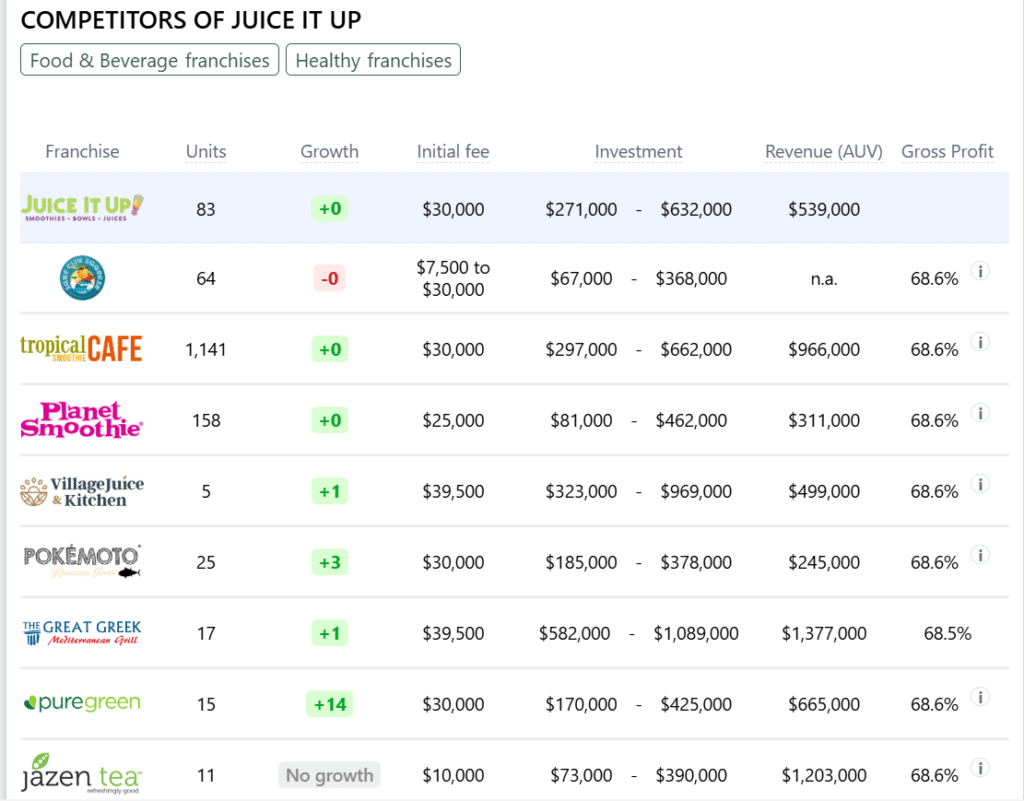1024x801 pixels.
Task: Open the round blue surf logo franchise
Action: [x=82, y=278]
